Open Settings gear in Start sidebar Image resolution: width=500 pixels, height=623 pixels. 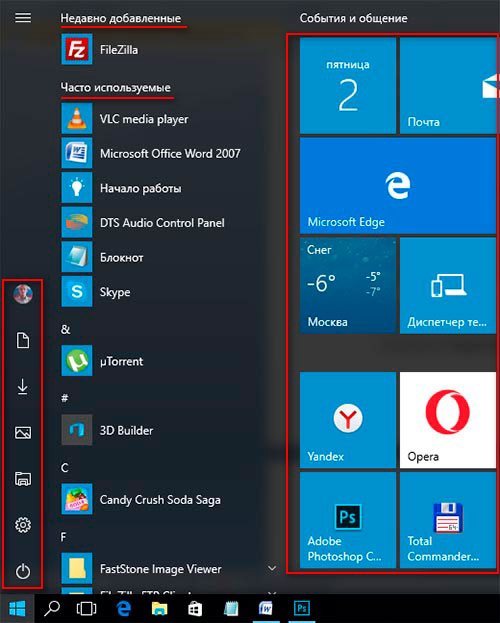point(23,525)
